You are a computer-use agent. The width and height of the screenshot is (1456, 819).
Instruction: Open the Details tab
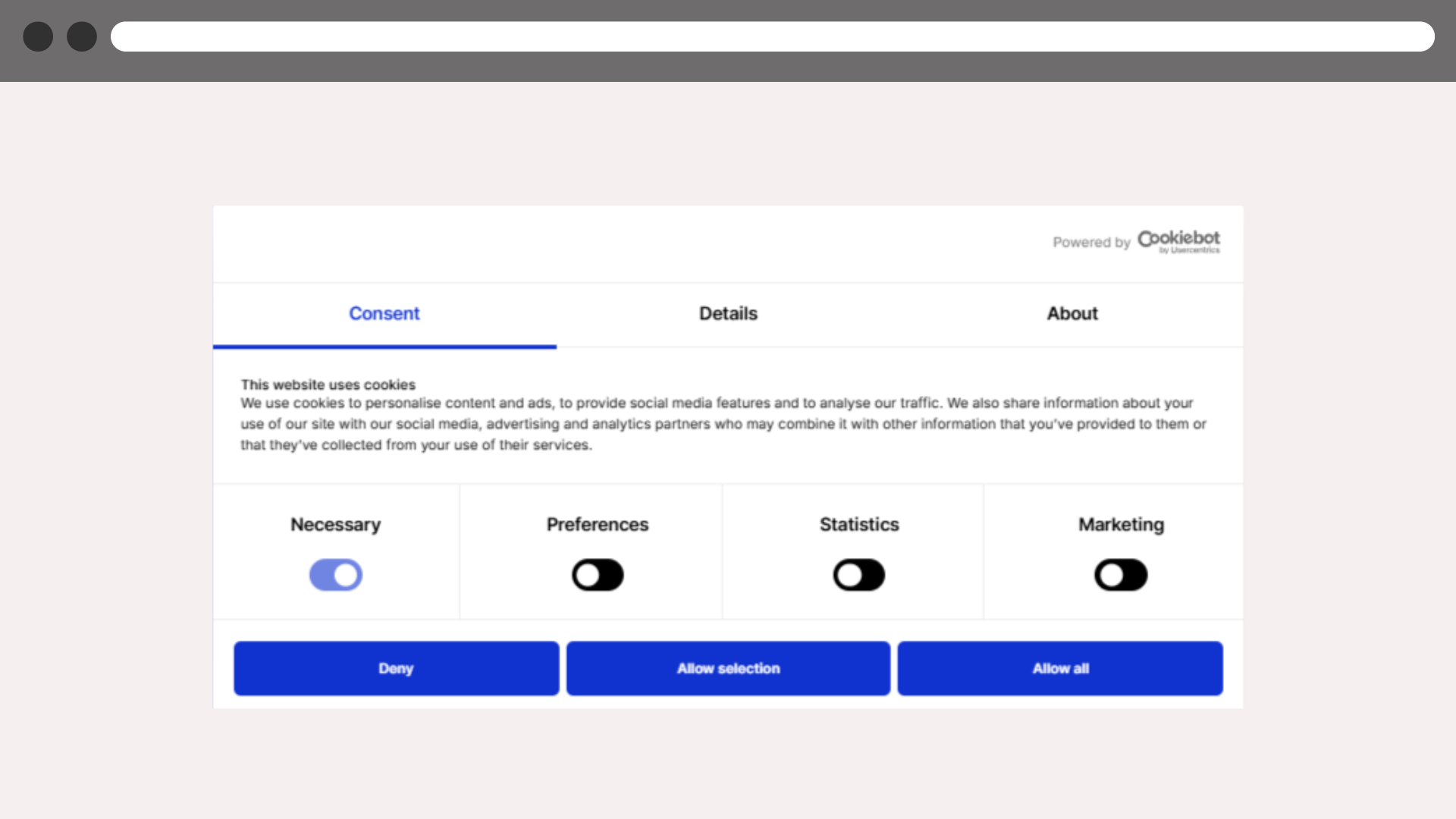(x=728, y=314)
